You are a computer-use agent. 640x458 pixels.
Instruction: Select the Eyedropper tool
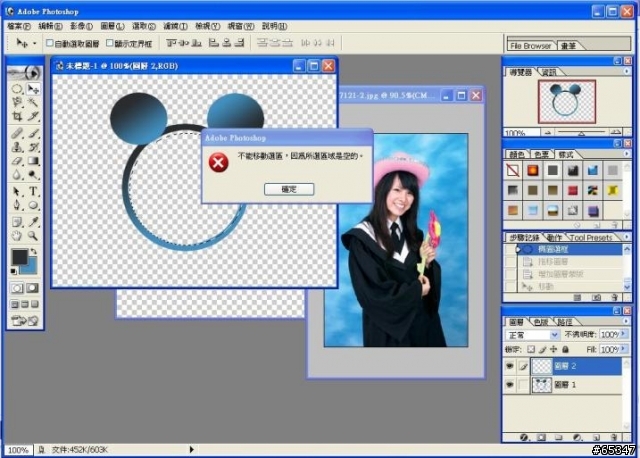tap(33, 222)
